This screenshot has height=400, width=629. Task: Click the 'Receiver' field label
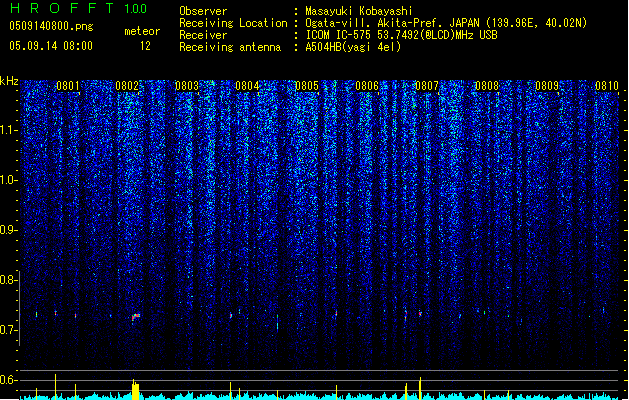(x=203, y=35)
